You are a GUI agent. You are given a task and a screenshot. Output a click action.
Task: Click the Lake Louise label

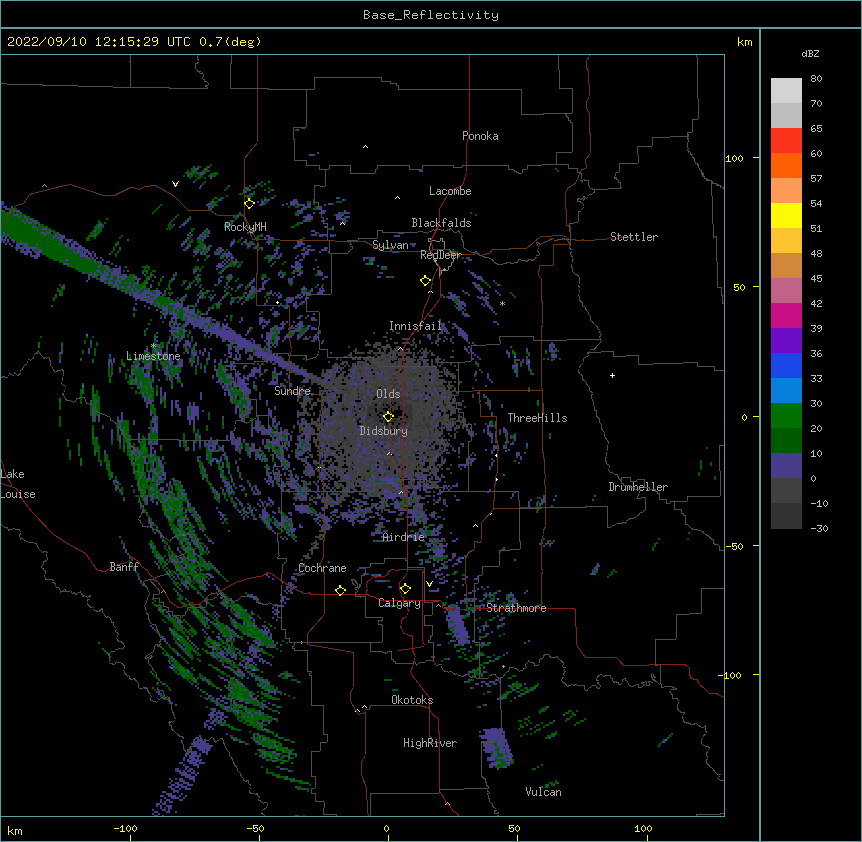tap(18, 484)
